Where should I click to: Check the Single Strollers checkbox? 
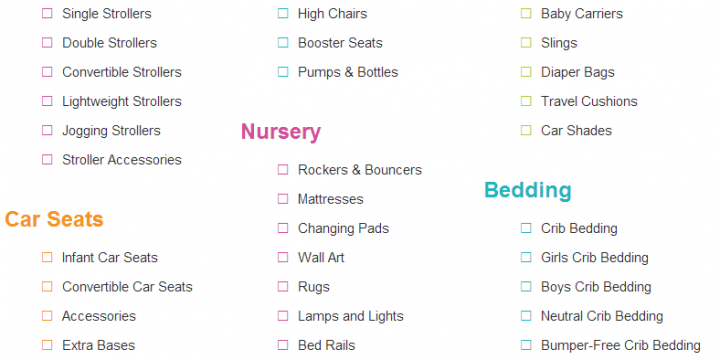point(47,13)
